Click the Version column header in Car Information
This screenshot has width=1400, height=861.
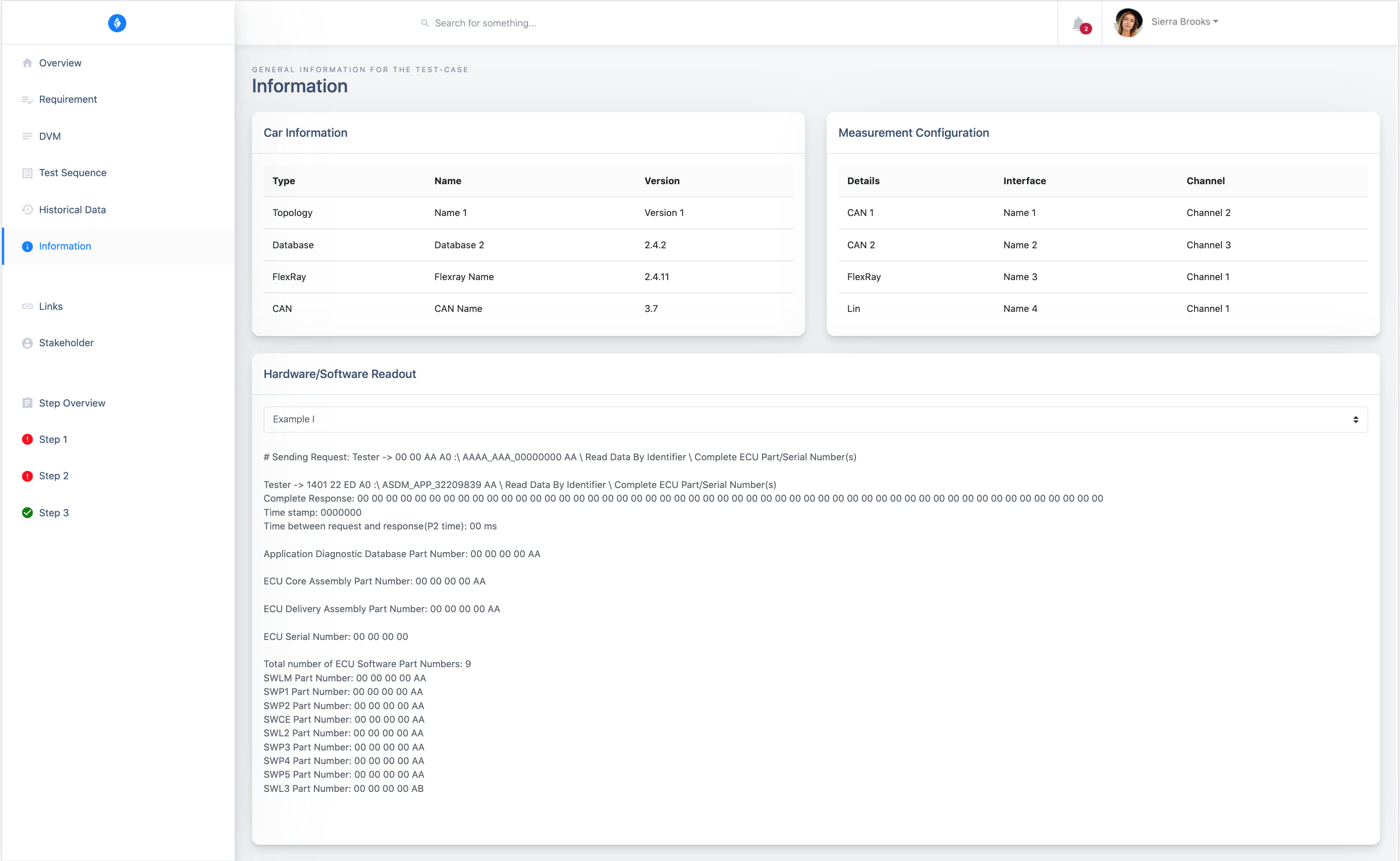pyautogui.click(x=662, y=181)
